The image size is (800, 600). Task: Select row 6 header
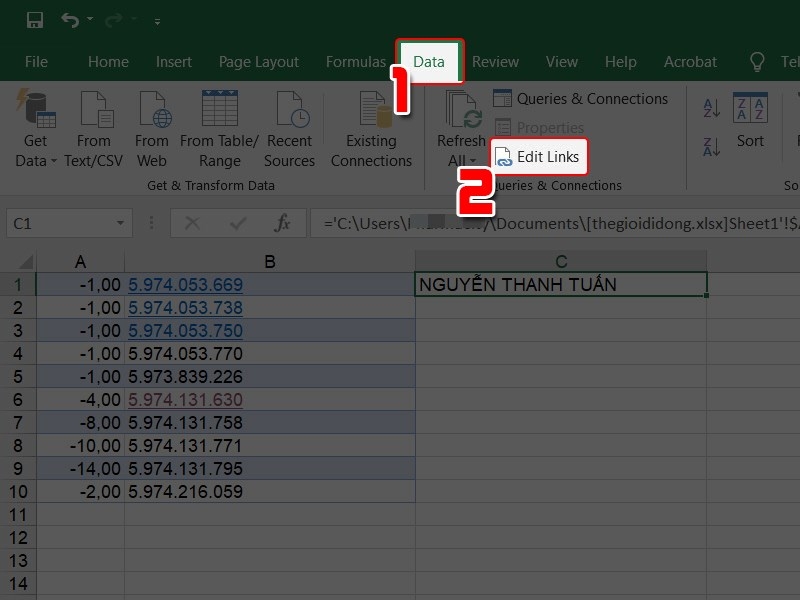18,399
